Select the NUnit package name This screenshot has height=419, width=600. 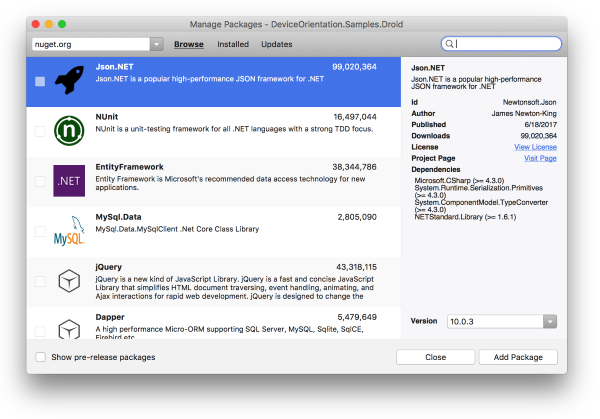[x=107, y=117]
